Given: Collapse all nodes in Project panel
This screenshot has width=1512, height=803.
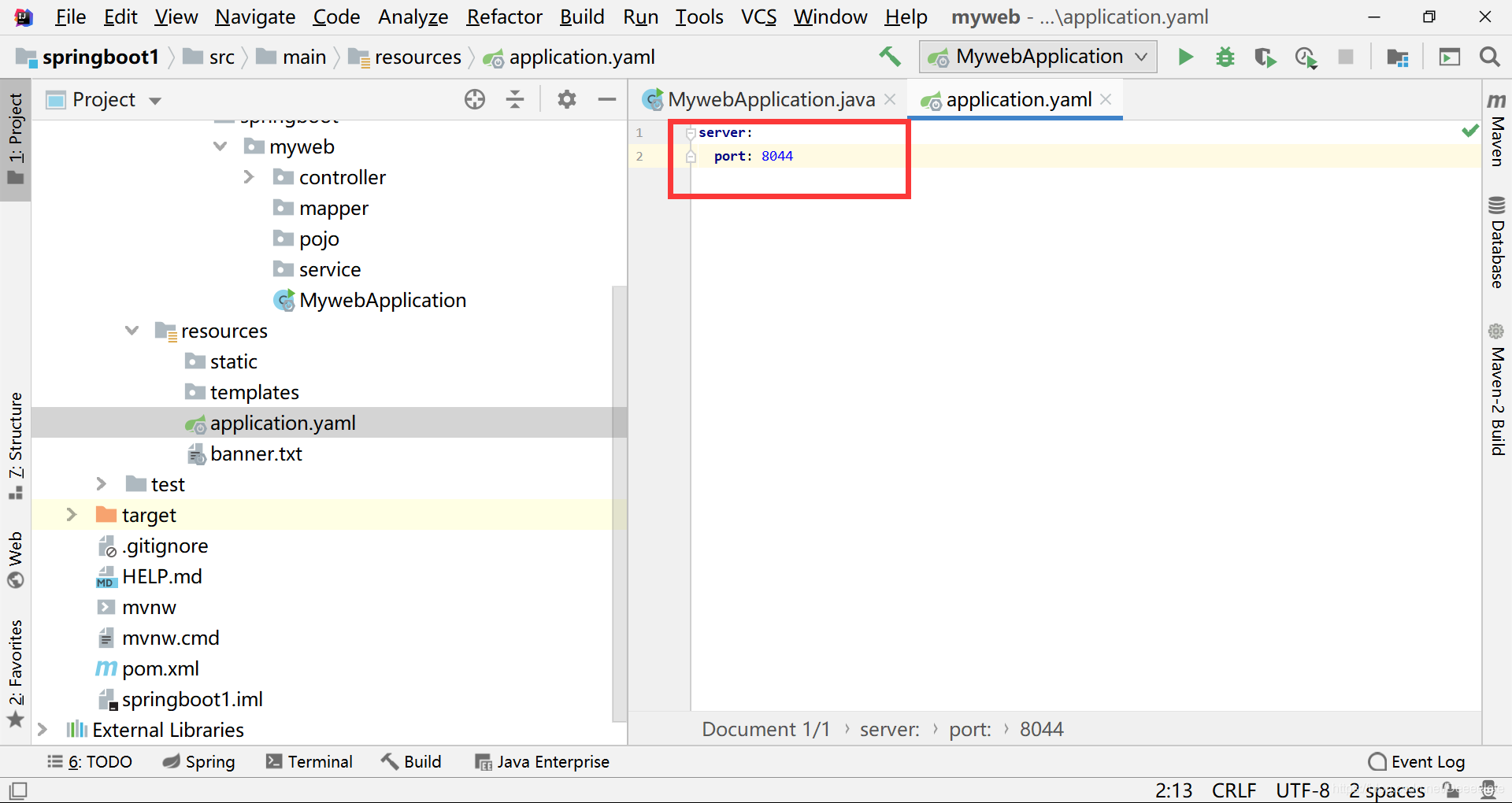Looking at the screenshot, I should (515, 99).
